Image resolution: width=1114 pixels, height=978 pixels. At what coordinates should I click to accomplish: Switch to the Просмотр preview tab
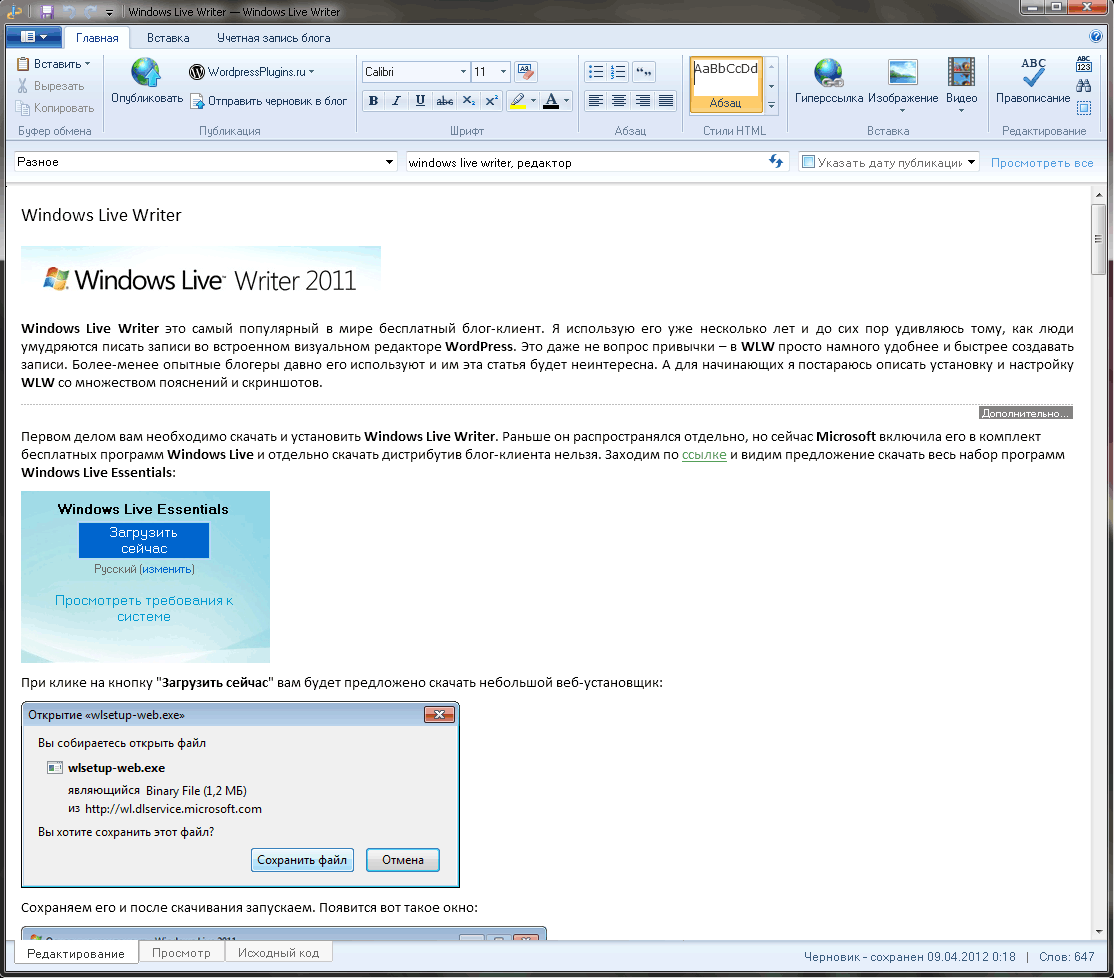[181, 952]
